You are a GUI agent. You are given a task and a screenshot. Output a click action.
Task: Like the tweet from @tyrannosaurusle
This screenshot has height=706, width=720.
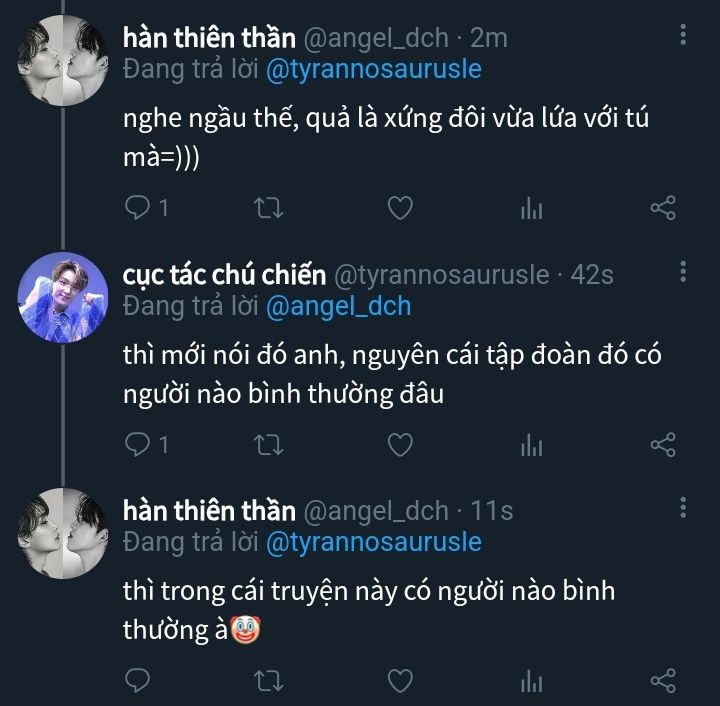[400, 444]
